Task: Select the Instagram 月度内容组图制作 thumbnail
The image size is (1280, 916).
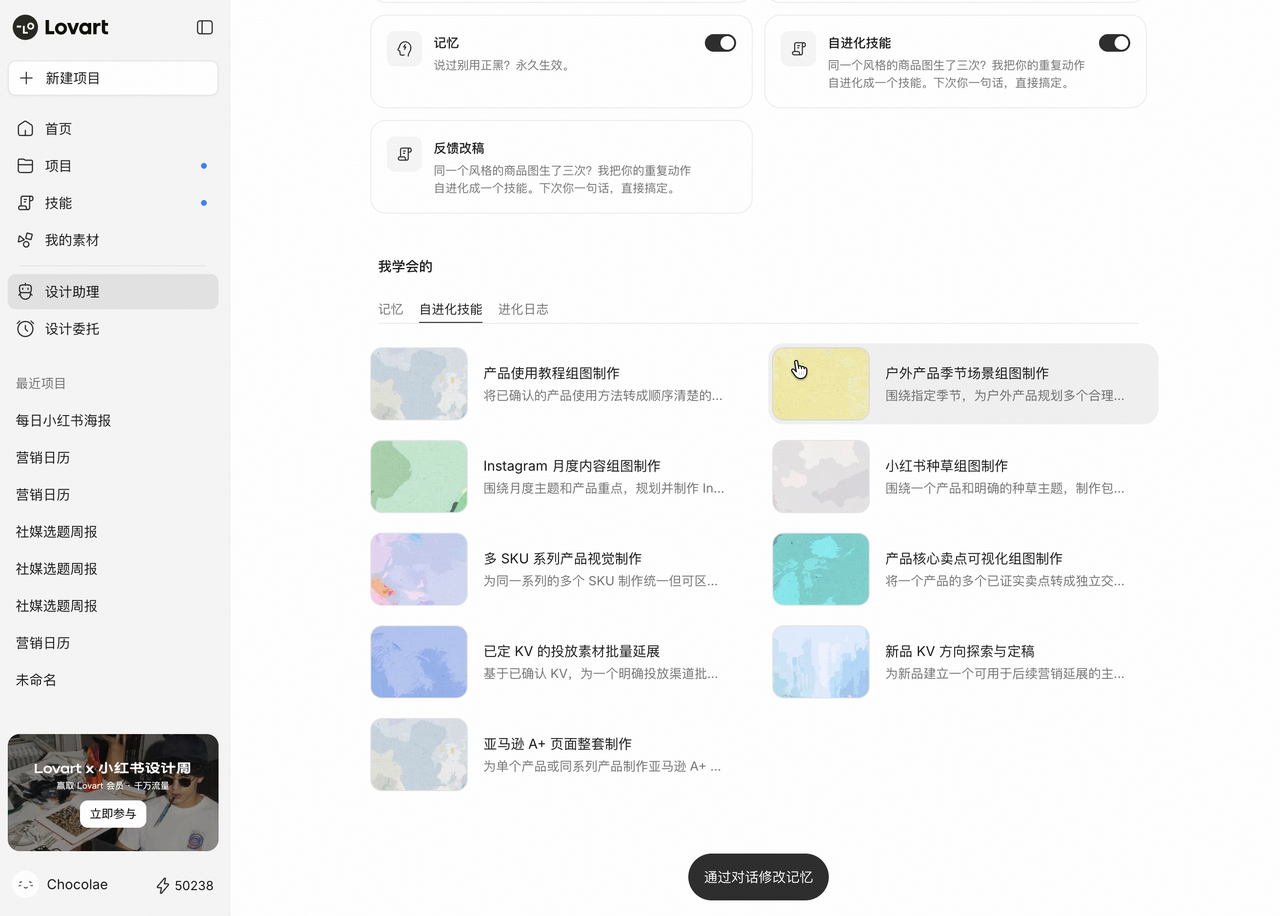Action: tap(419, 477)
